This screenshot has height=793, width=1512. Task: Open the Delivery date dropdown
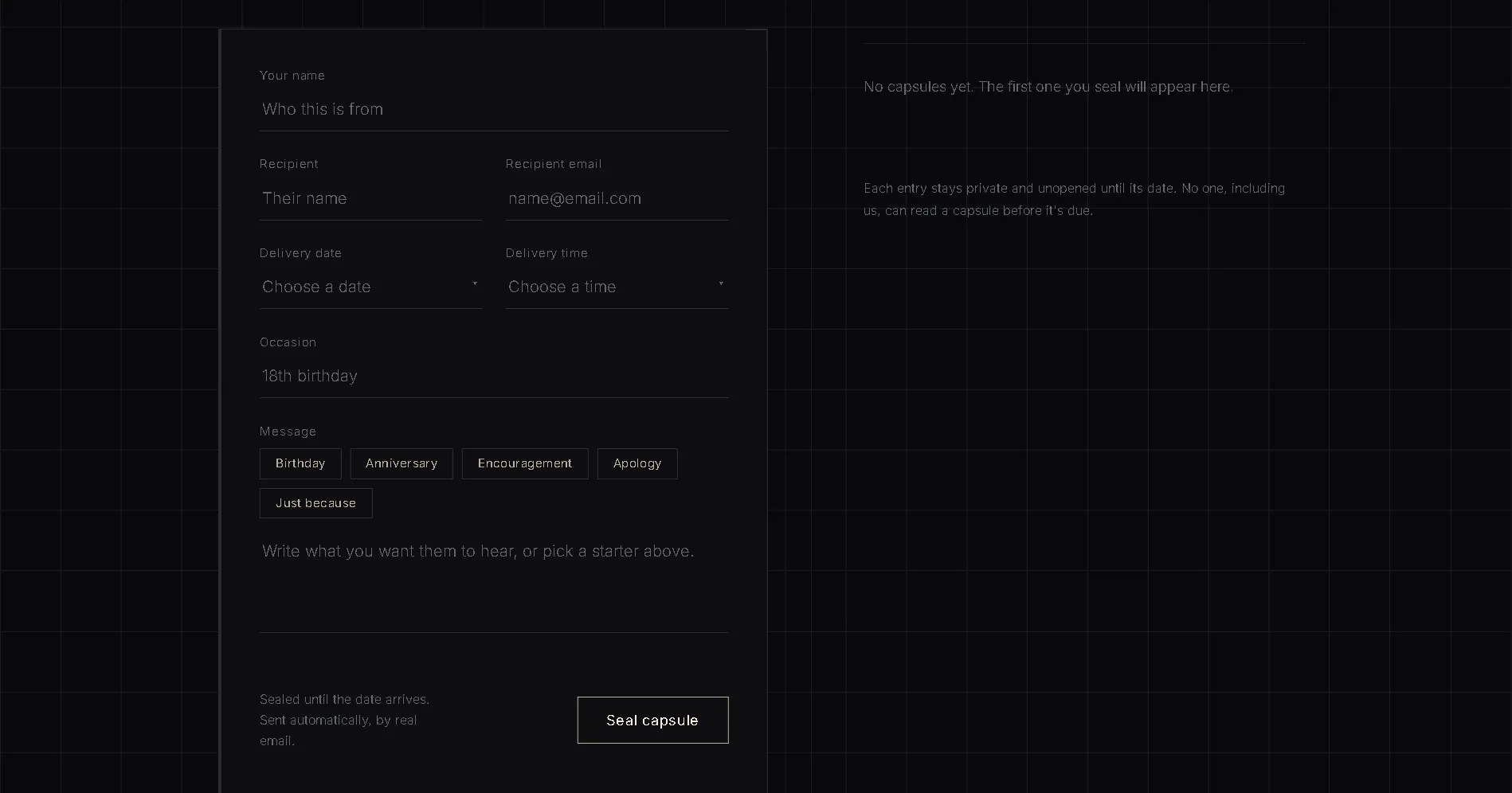click(x=370, y=287)
